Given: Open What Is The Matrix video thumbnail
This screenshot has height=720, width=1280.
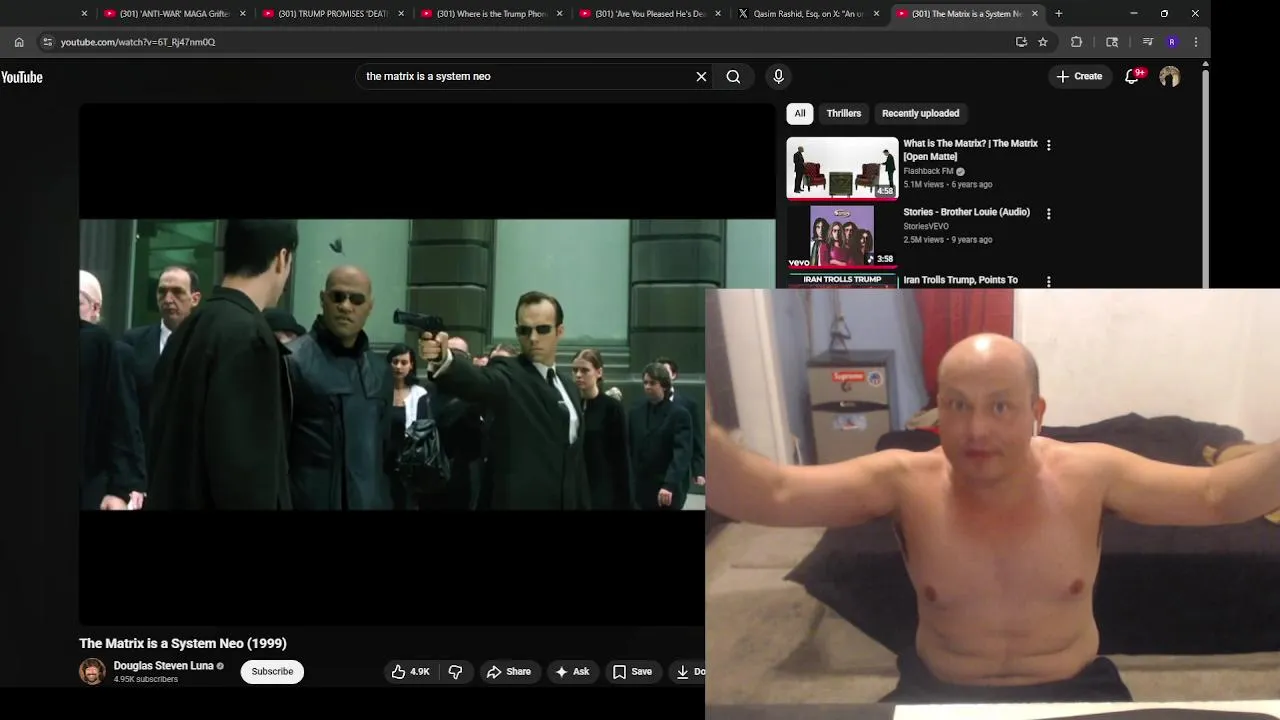Looking at the screenshot, I should (x=842, y=168).
